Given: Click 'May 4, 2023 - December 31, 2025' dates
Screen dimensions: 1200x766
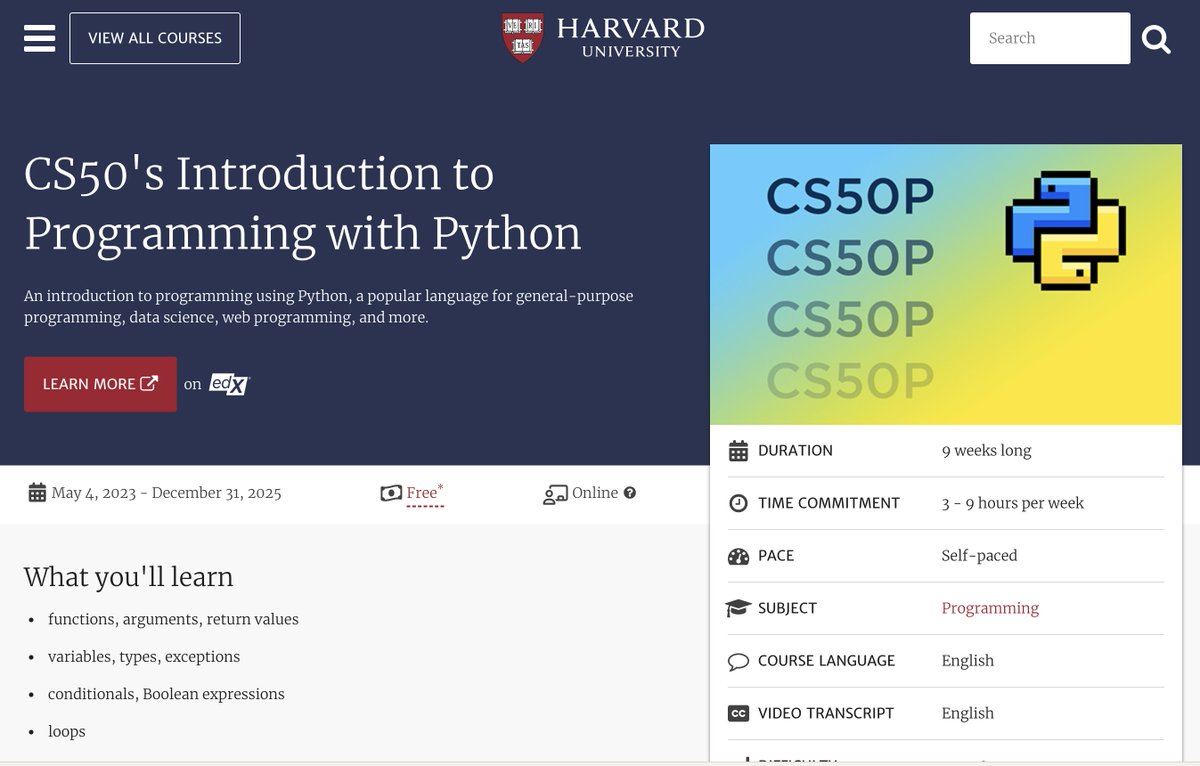Looking at the screenshot, I should (166, 493).
